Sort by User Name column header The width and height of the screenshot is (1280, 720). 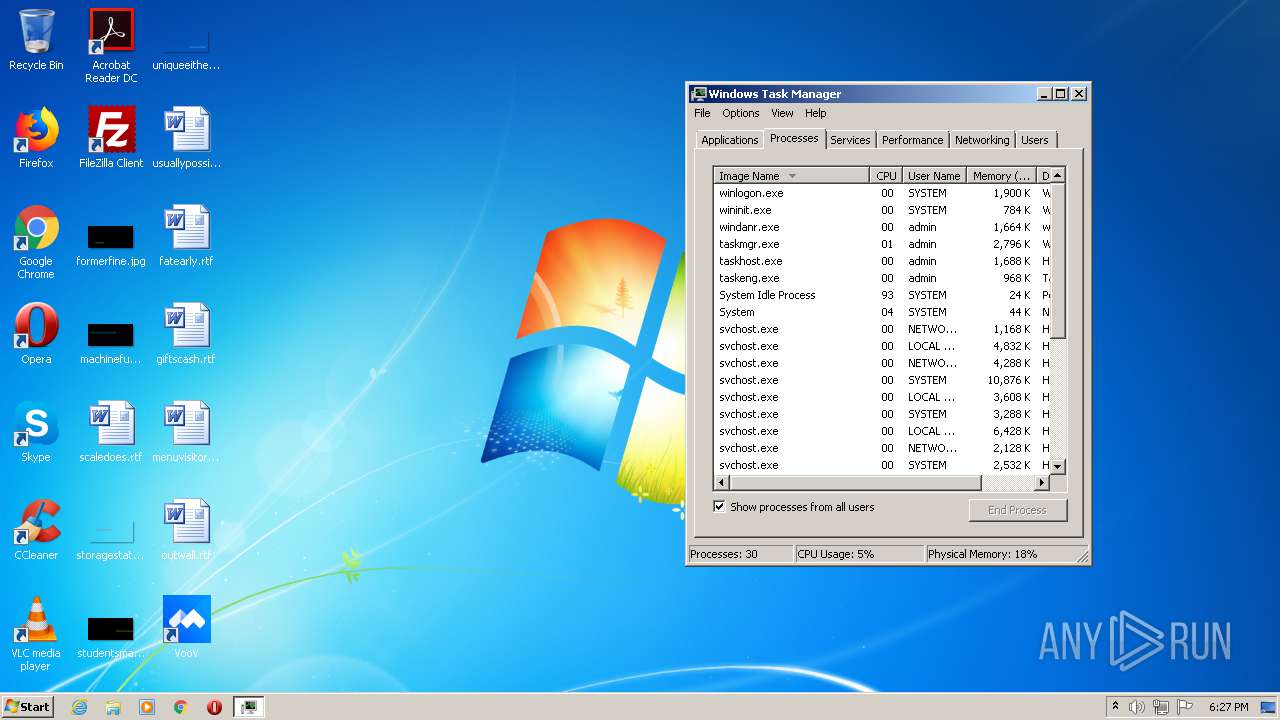(934, 175)
